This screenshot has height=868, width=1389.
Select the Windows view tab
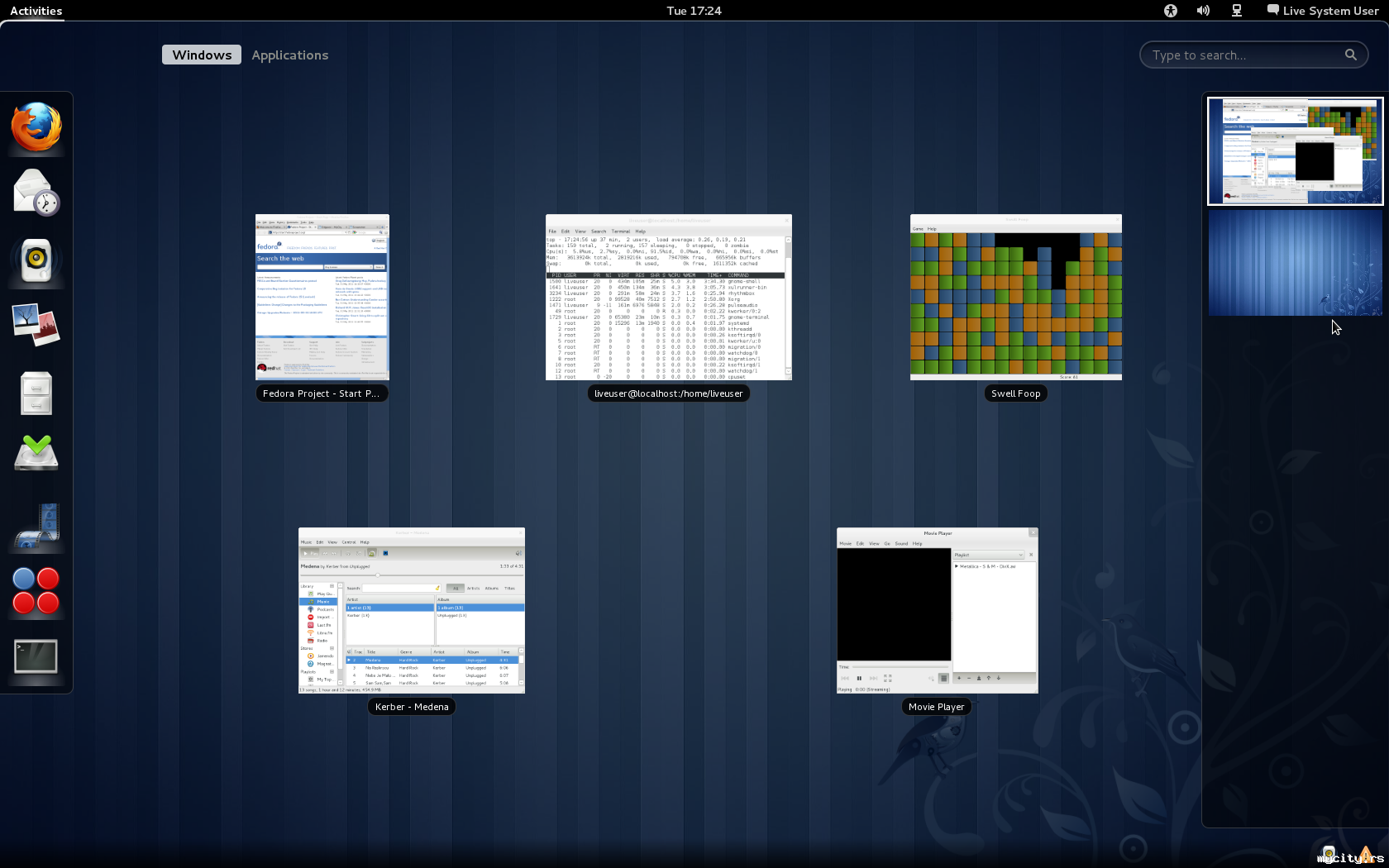coord(202,55)
